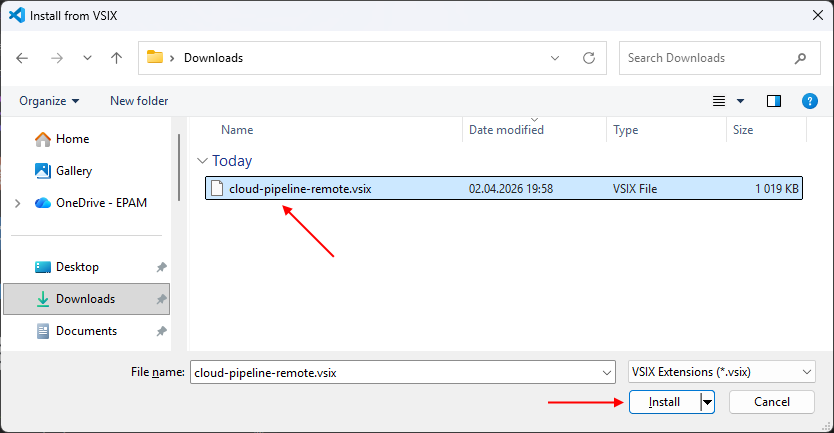834x433 pixels.
Task: Refresh the Downloads folder view
Action: pyautogui.click(x=589, y=58)
